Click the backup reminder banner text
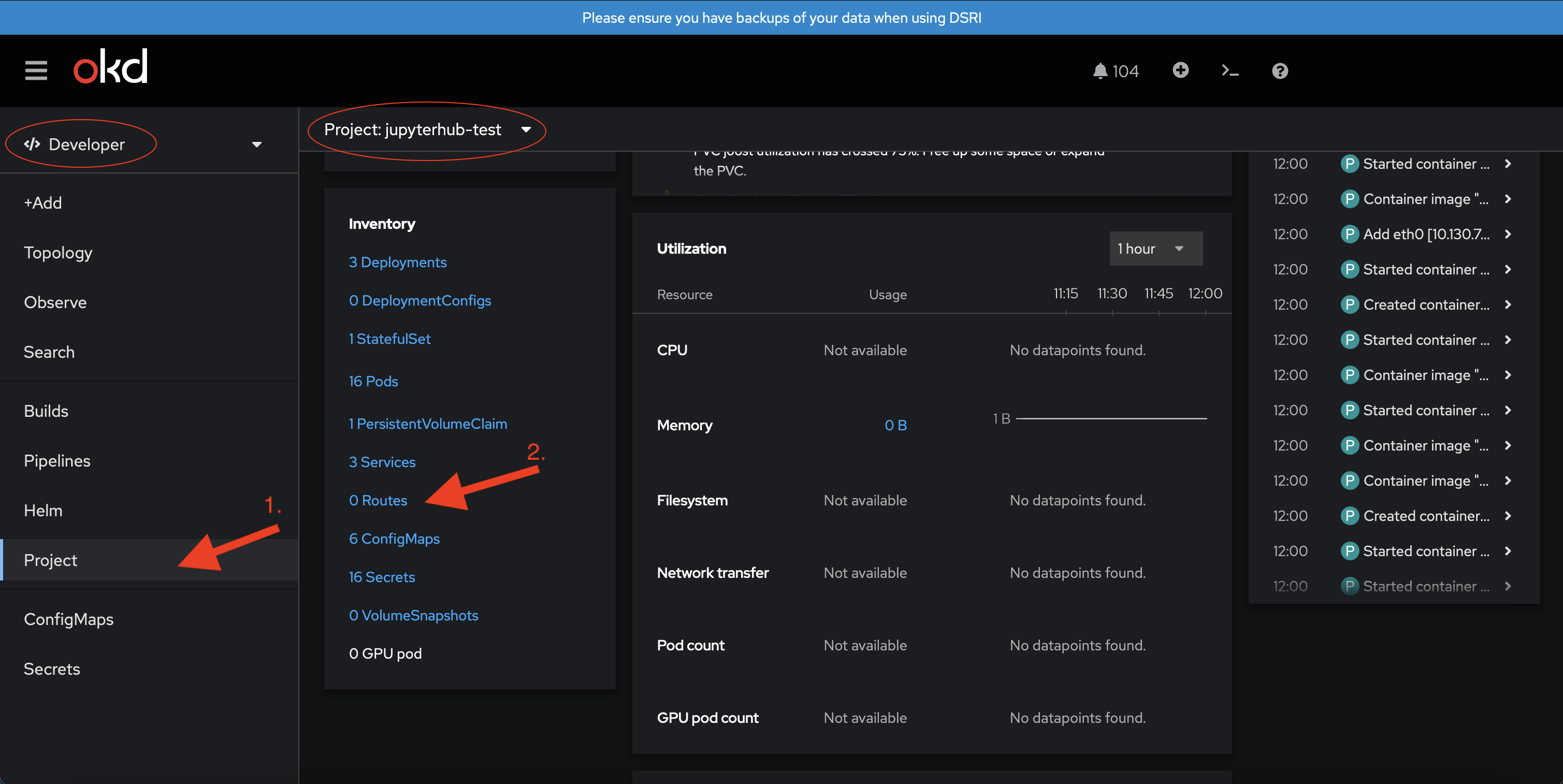 (781, 18)
